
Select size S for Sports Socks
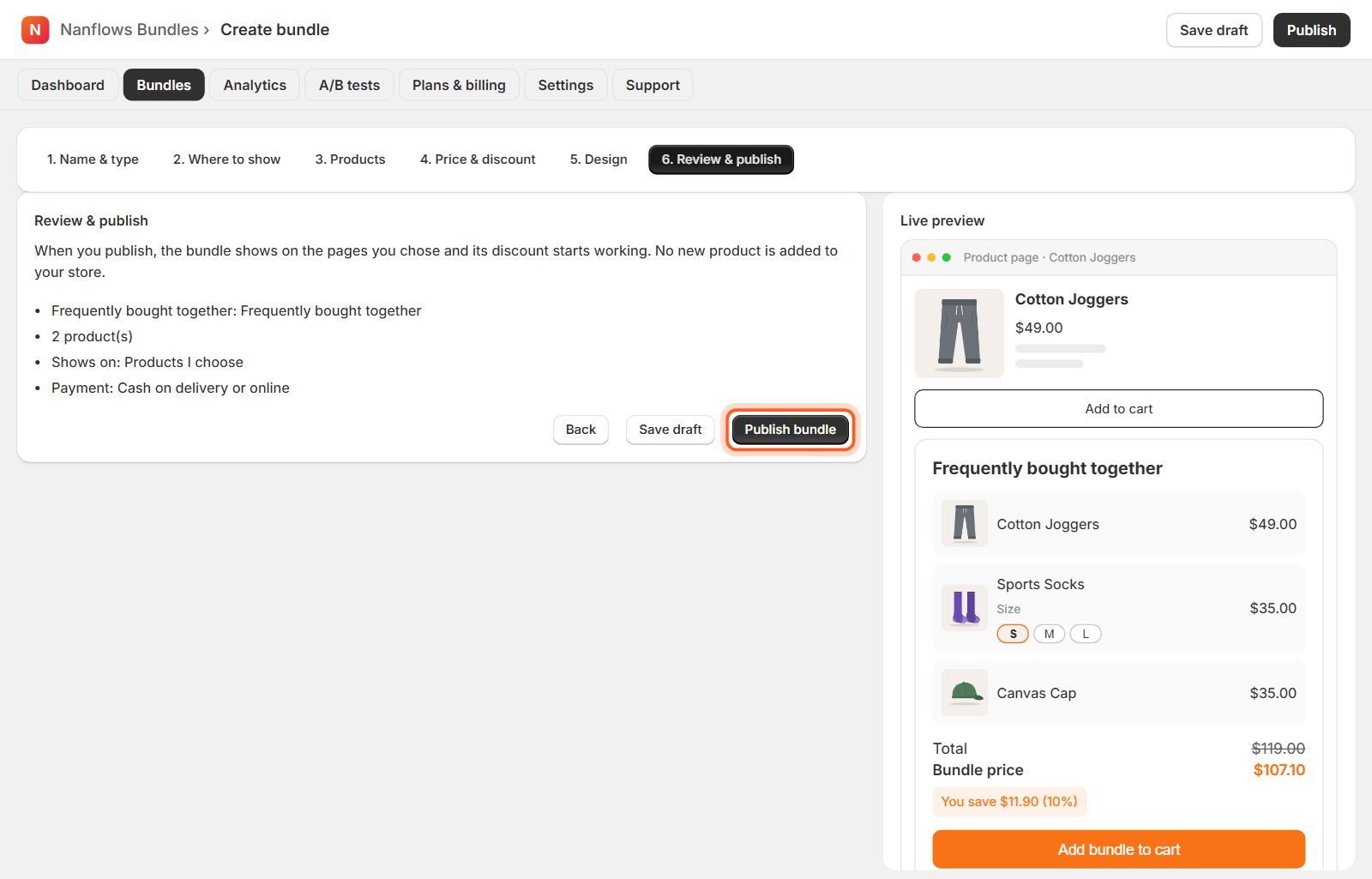tap(1013, 634)
